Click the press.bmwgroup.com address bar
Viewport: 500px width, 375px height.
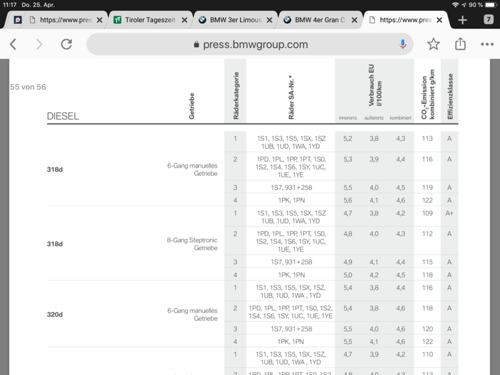click(250, 44)
